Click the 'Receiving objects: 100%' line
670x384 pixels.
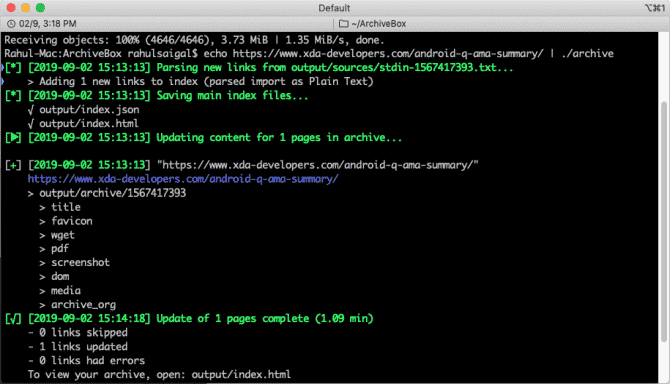click(194, 40)
